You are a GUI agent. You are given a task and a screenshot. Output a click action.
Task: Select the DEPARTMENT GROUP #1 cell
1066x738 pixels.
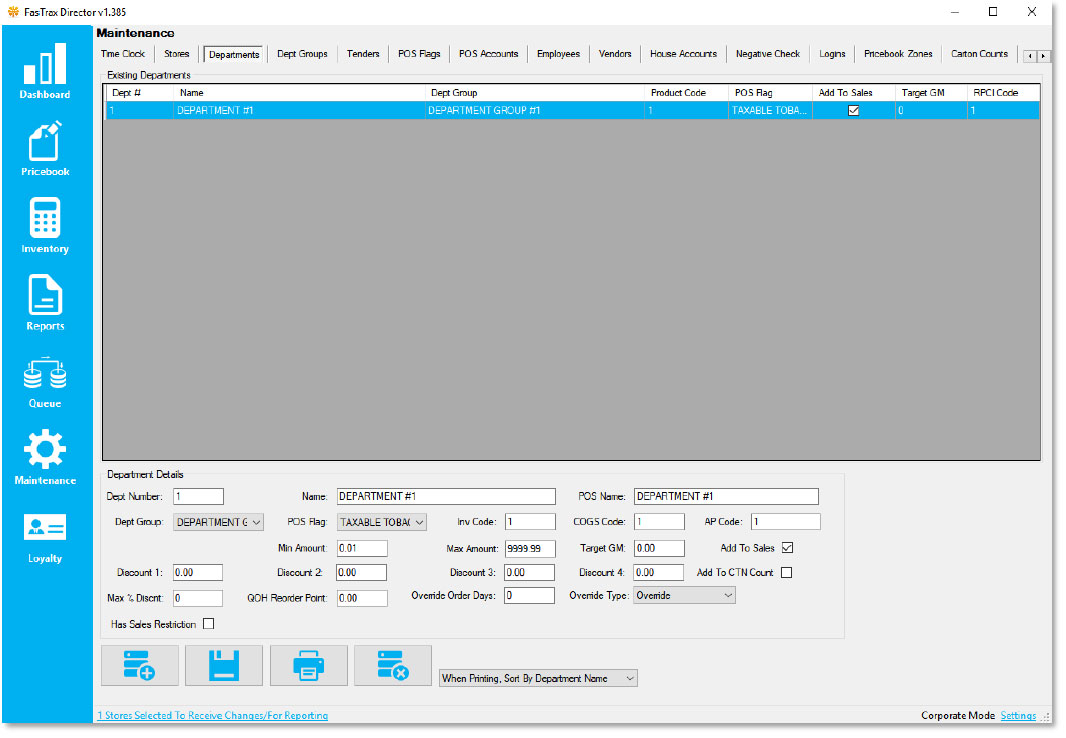[x=535, y=110]
